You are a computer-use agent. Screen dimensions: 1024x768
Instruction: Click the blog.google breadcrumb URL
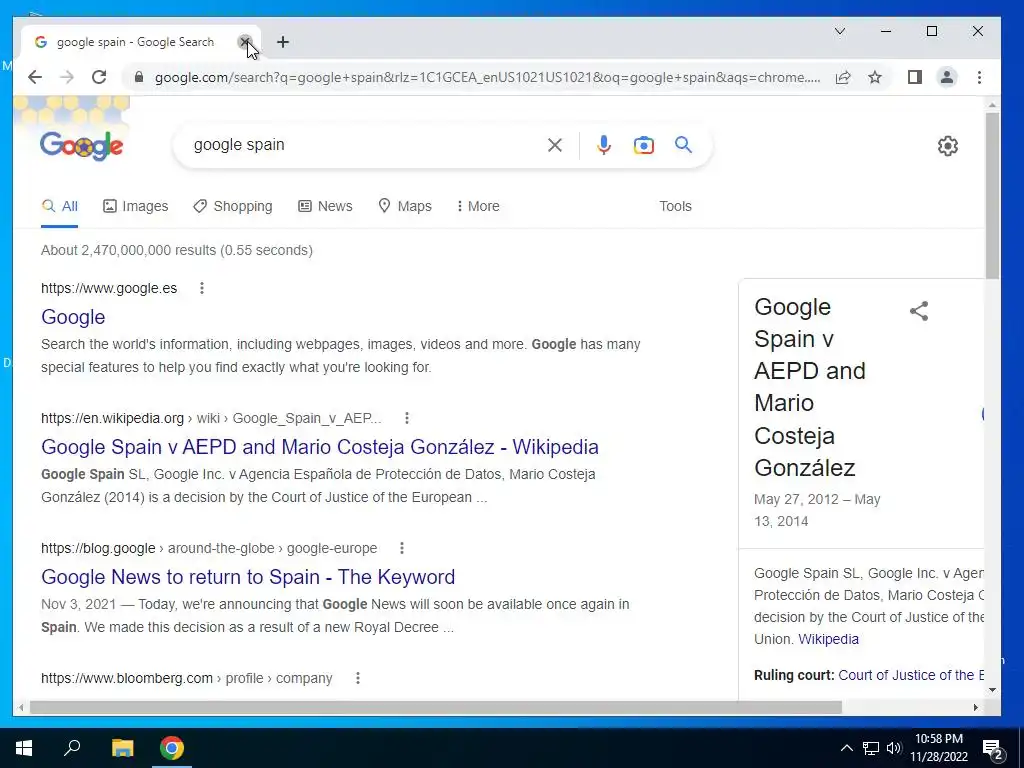209,548
